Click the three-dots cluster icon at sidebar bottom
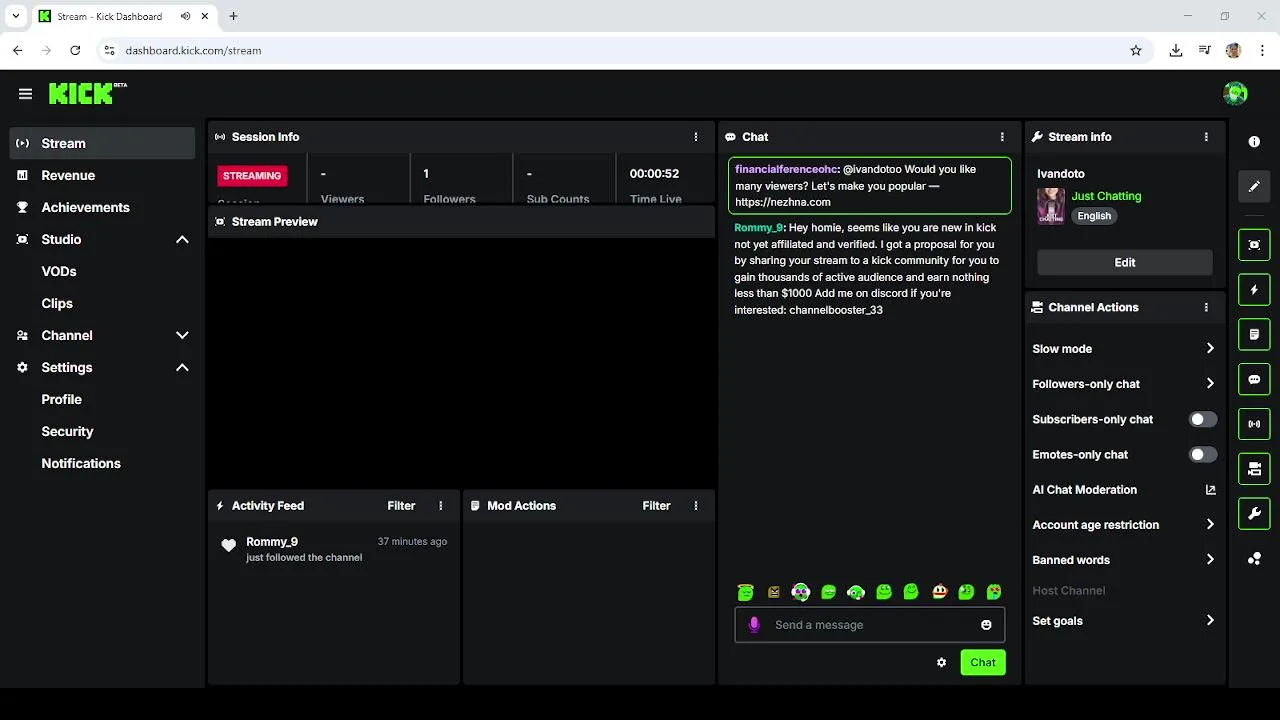 pos(1254,559)
